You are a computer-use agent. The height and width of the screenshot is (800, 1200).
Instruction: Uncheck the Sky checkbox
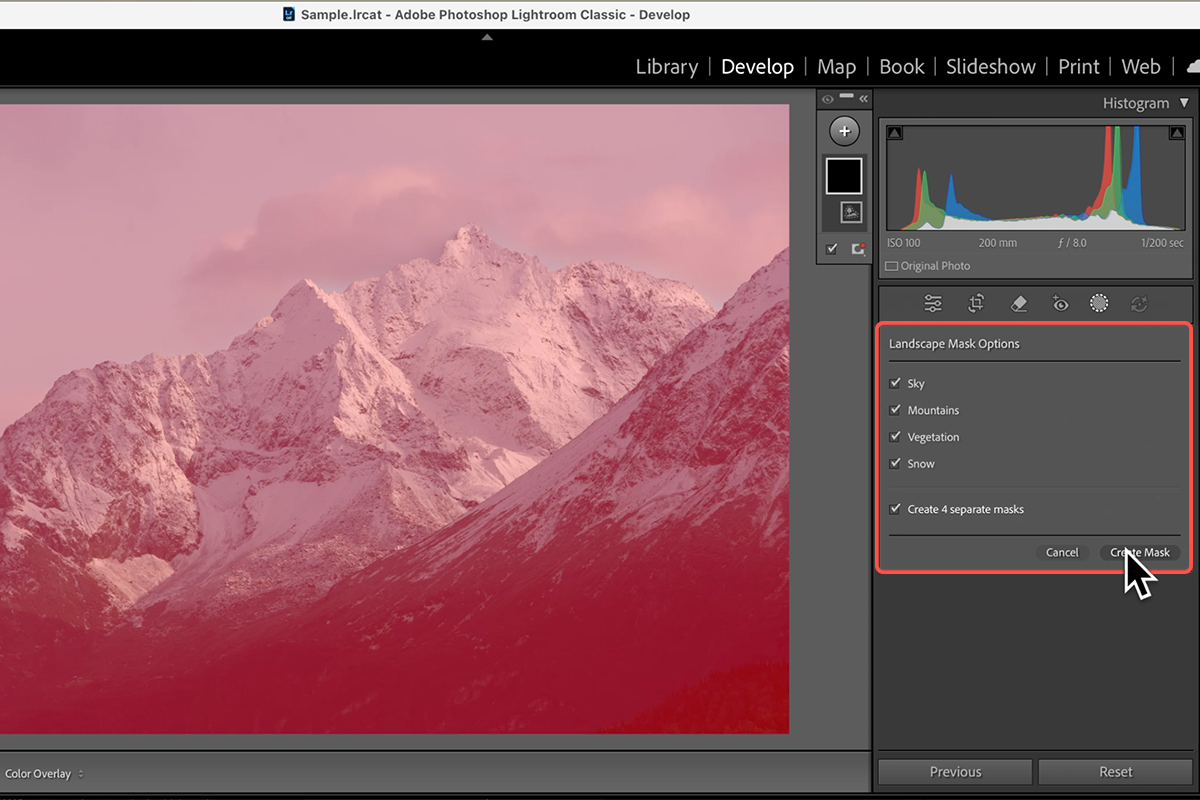(895, 383)
